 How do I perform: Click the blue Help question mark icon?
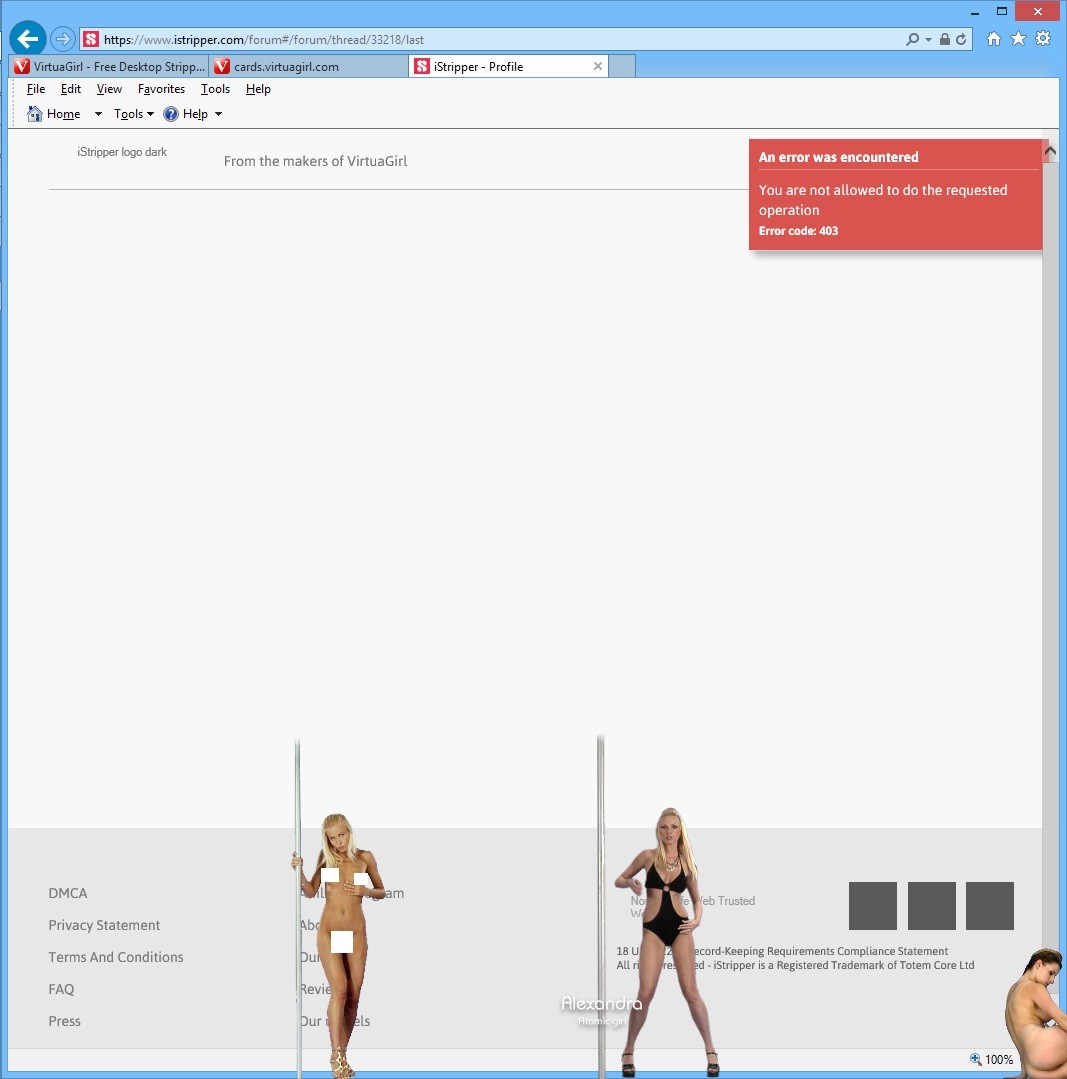pyautogui.click(x=171, y=114)
